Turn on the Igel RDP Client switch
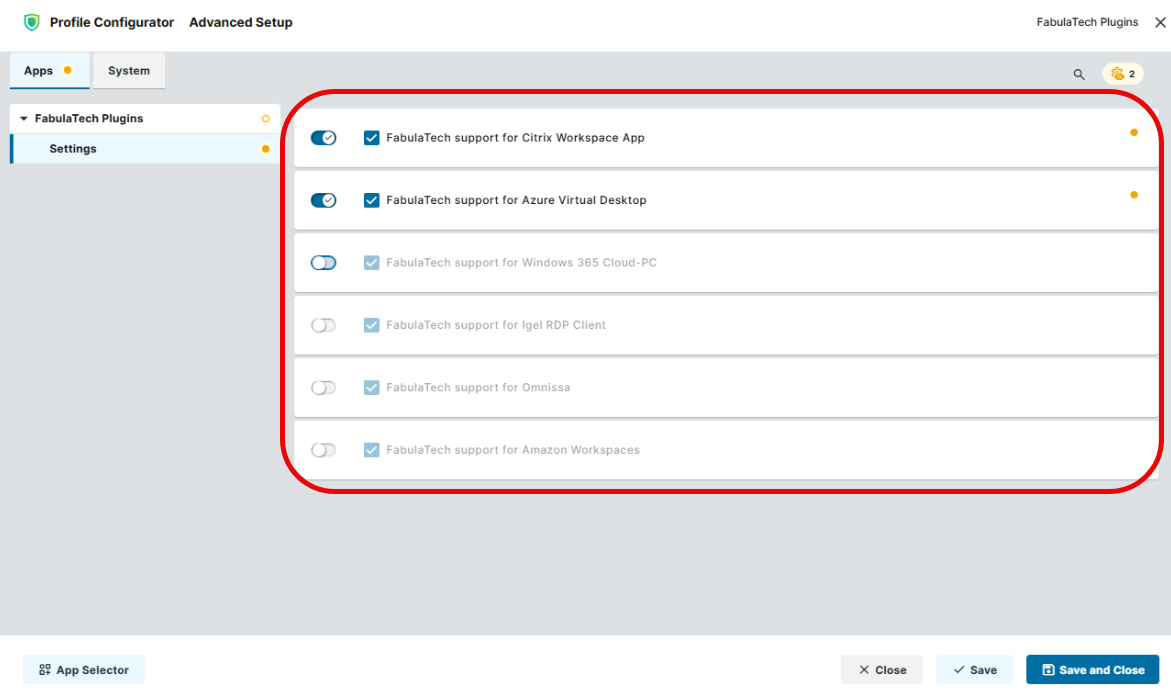This screenshot has width=1171, height=691. click(x=323, y=325)
